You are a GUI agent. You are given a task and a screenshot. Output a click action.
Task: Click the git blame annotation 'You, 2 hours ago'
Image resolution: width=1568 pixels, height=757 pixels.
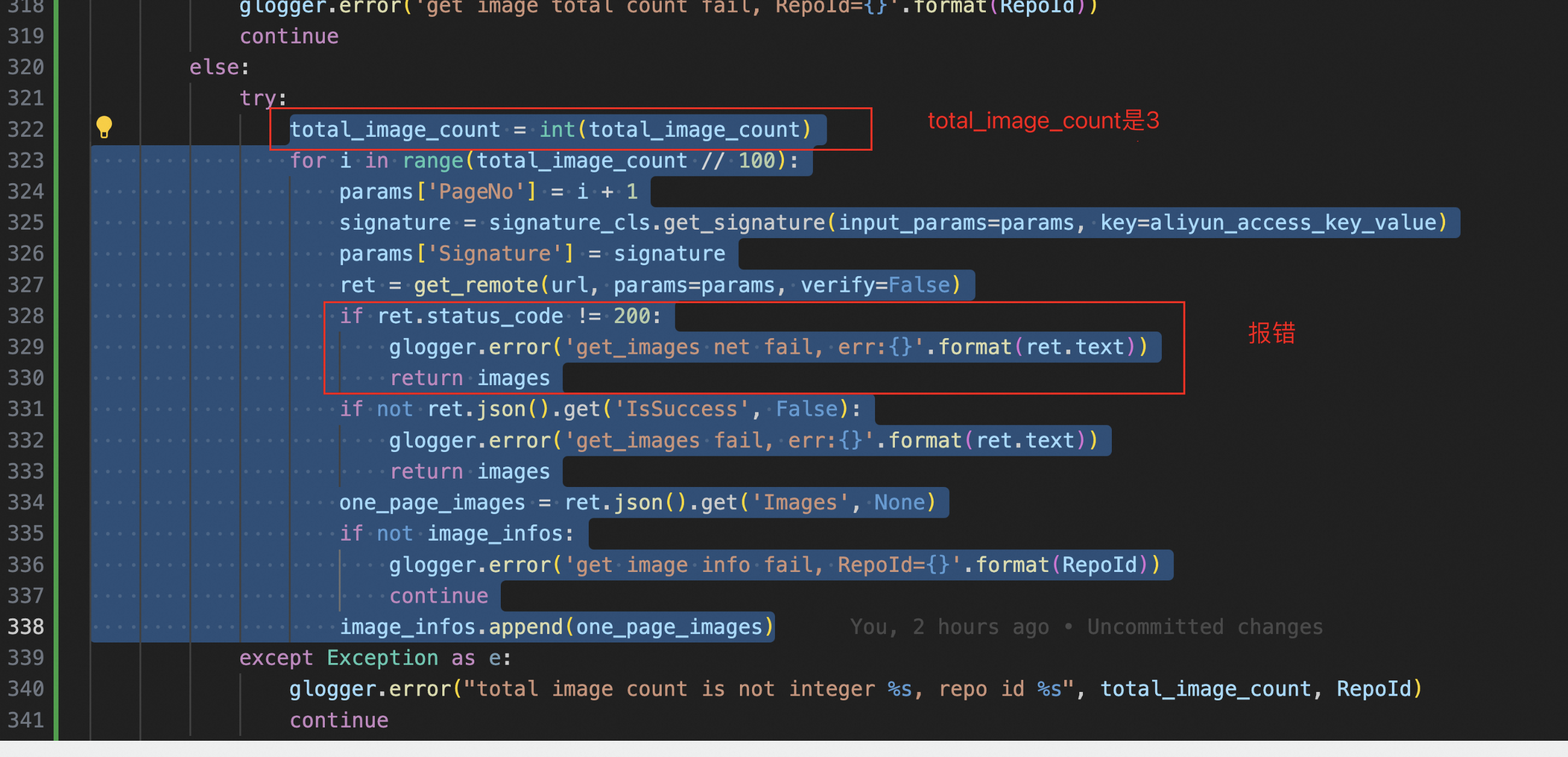point(950,627)
